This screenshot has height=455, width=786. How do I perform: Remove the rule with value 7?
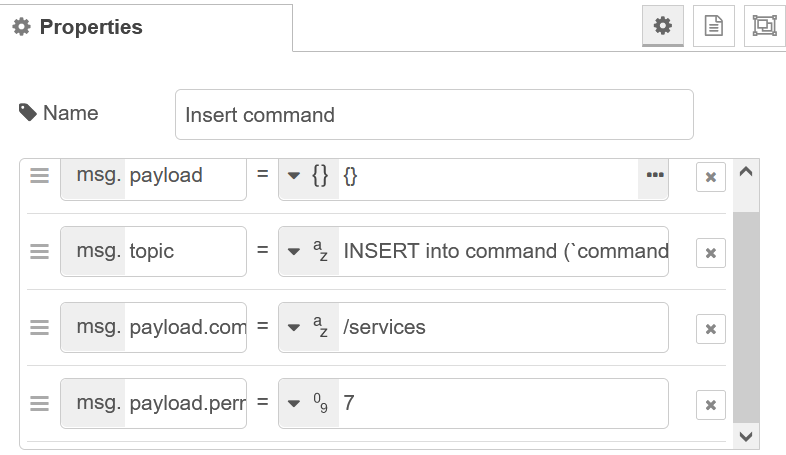tap(711, 405)
